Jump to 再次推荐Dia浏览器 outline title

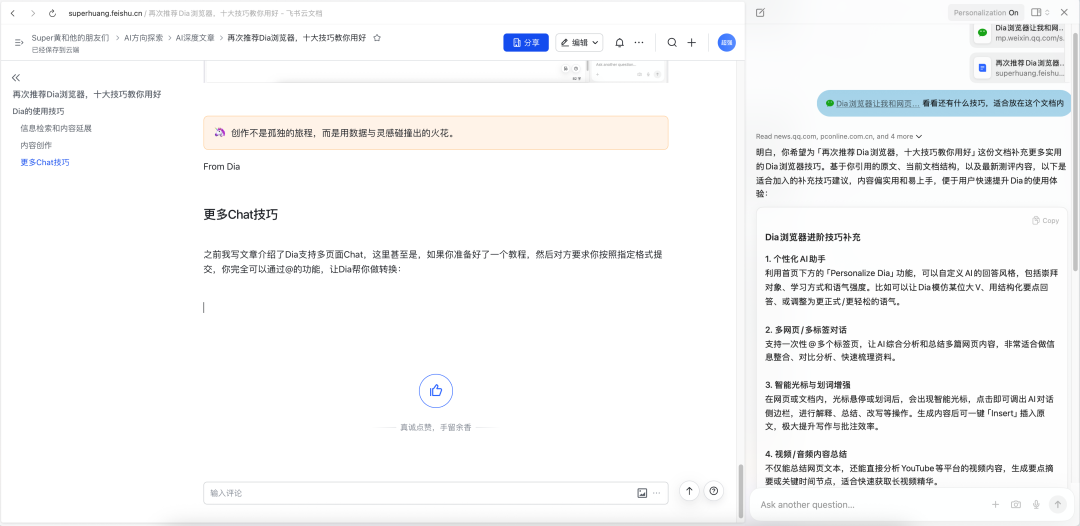[87, 94]
